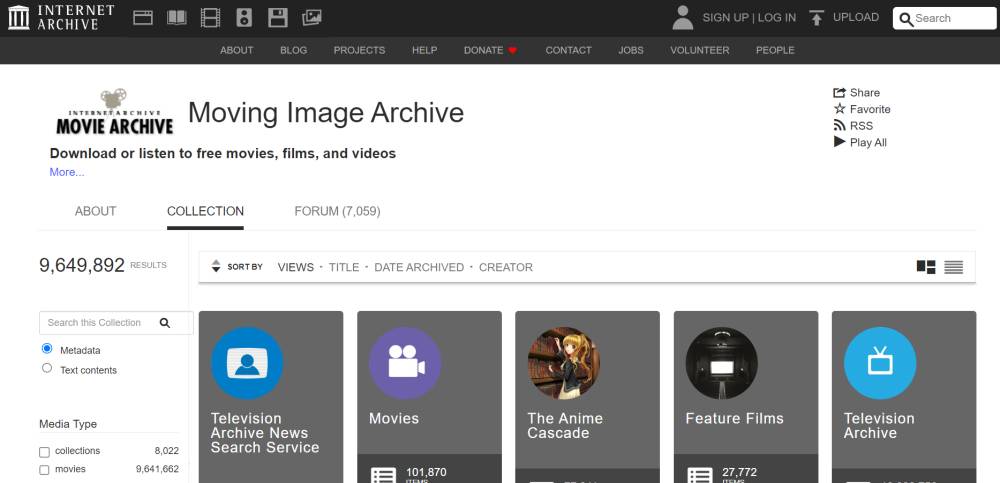
Task: Open CONTACT in the top navigation
Action: tap(569, 50)
